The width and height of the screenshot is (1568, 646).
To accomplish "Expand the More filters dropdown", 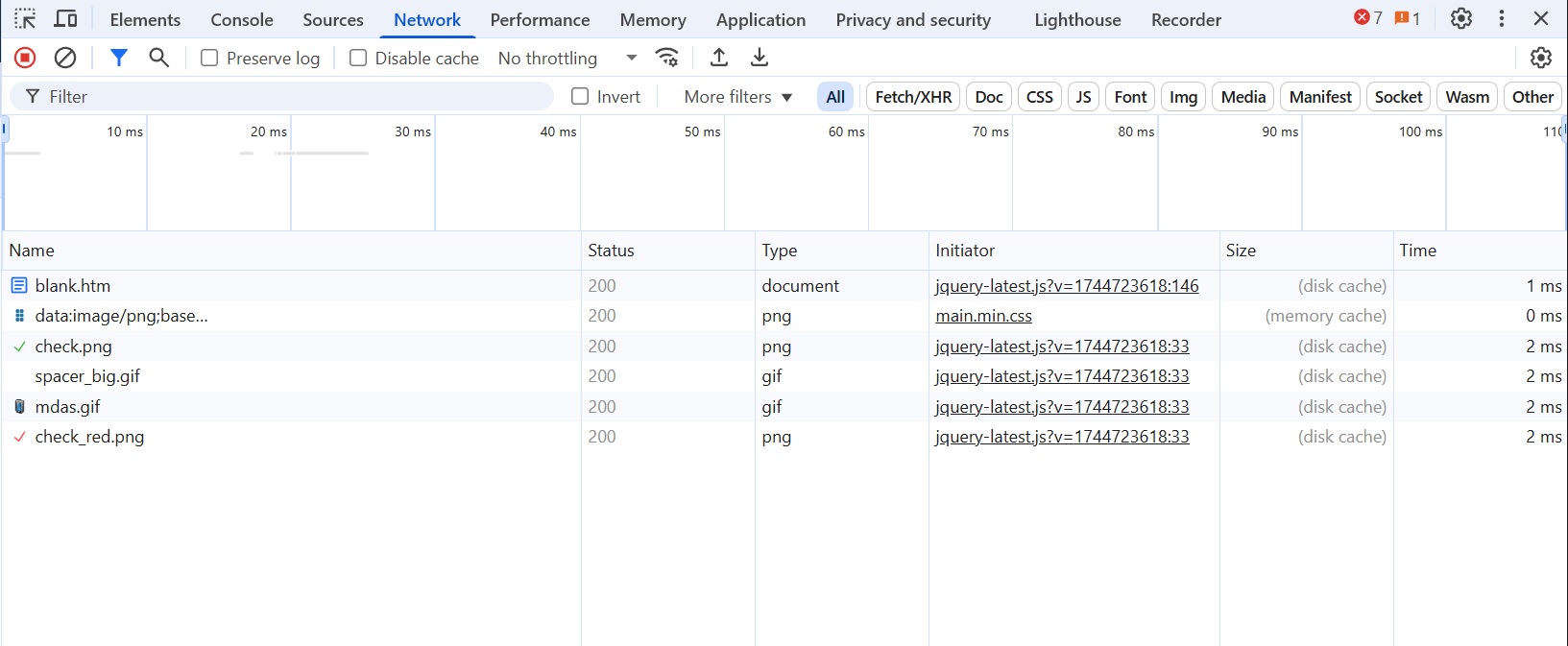I will pos(737,97).
